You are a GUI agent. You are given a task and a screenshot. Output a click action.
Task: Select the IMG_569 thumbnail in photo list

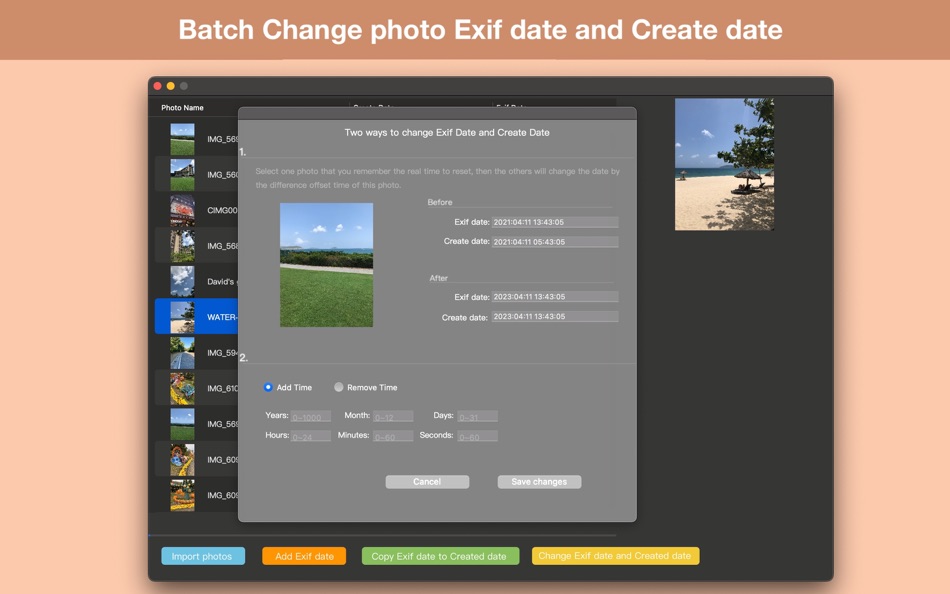[x=183, y=138]
